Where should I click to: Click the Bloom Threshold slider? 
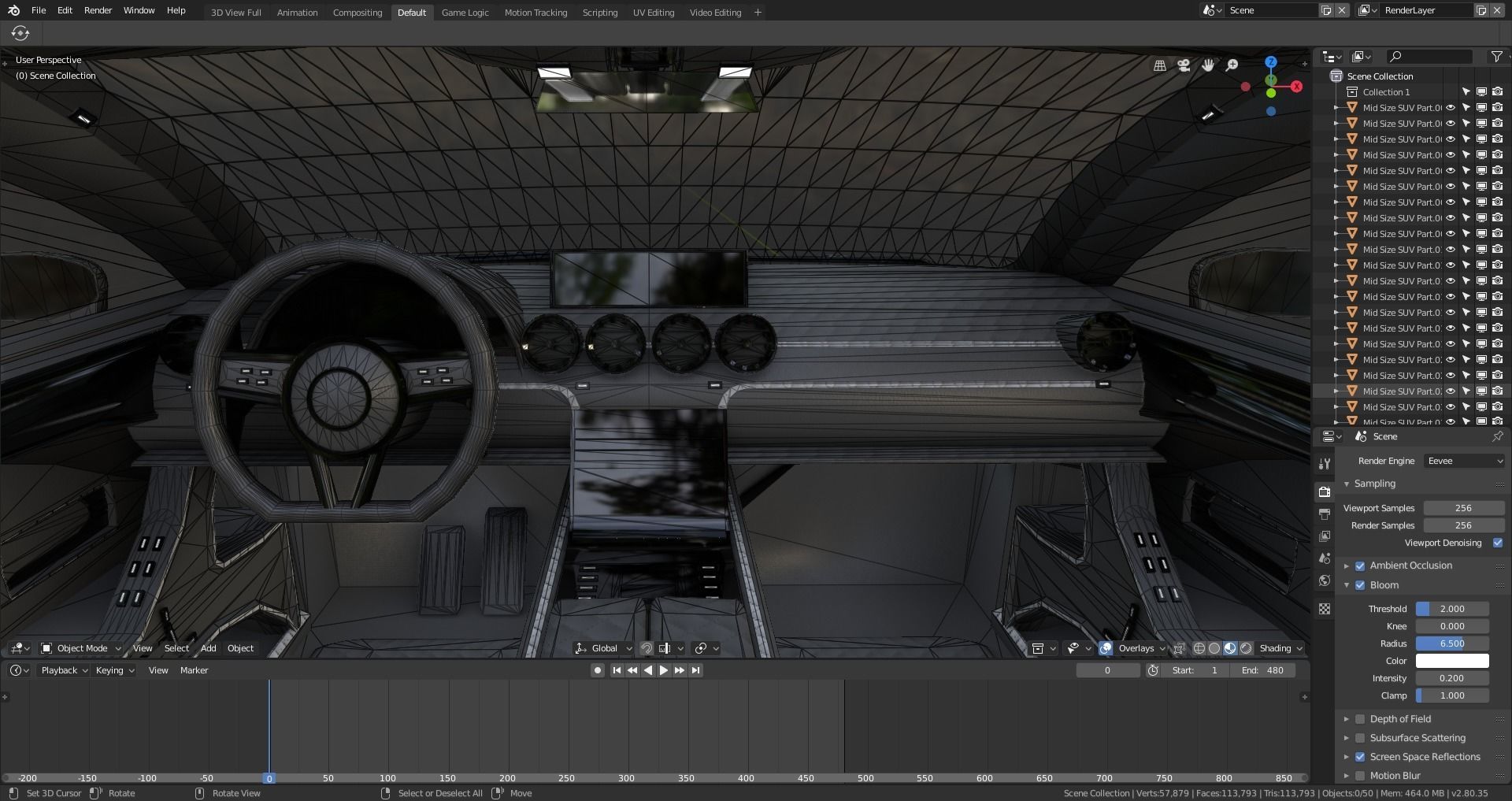tap(1452, 609)
